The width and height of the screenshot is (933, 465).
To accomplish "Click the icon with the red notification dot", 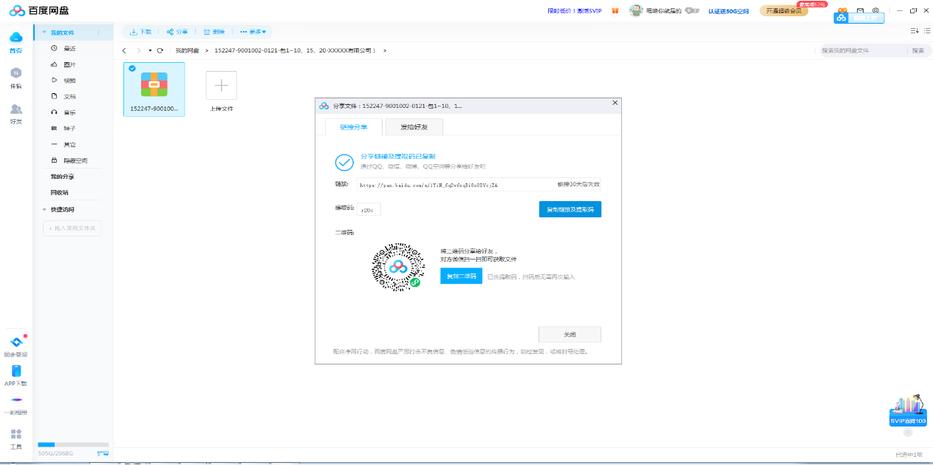I will pos(17,342).
